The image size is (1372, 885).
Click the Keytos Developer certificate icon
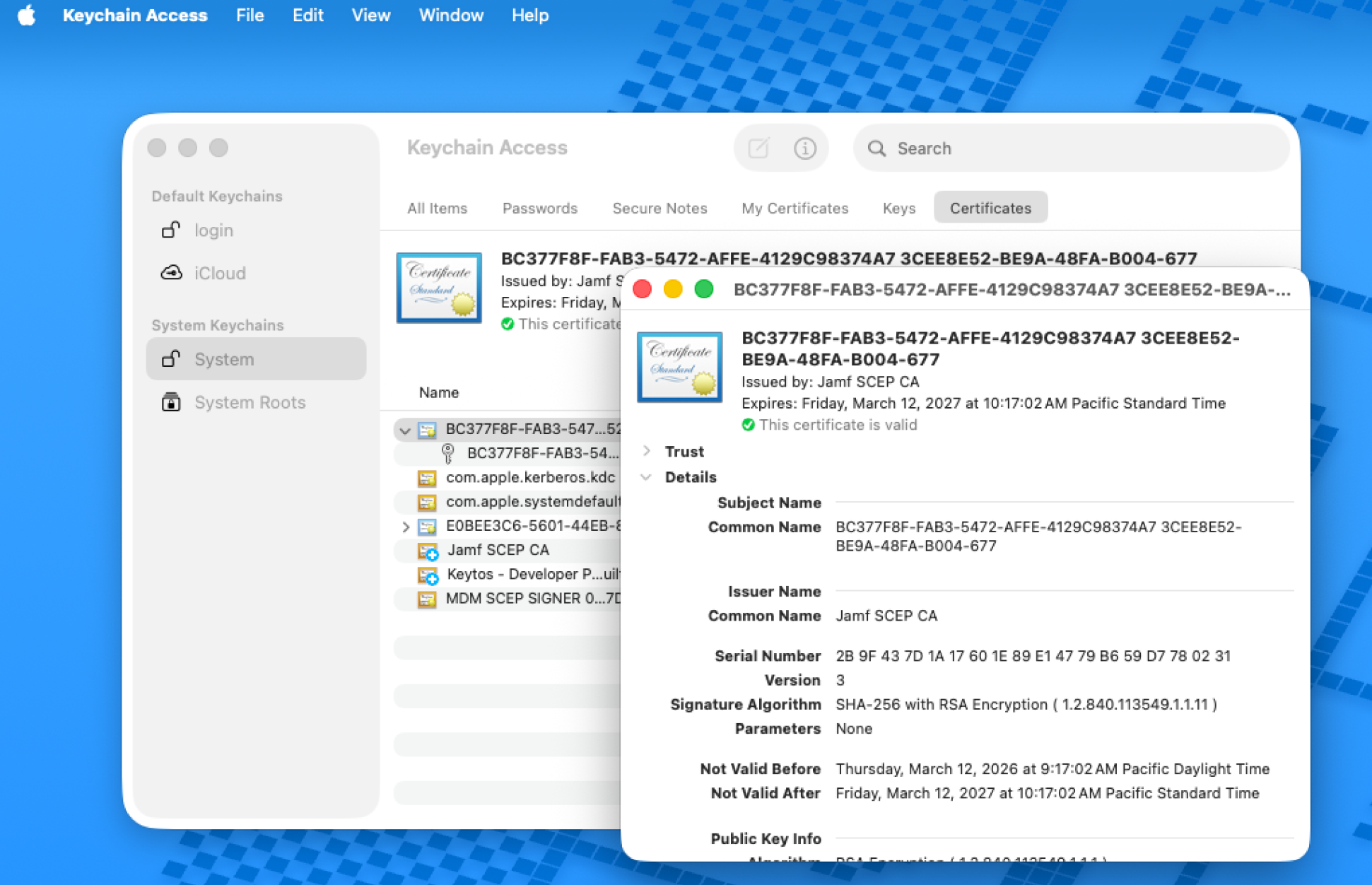click(x=428, y=575)
